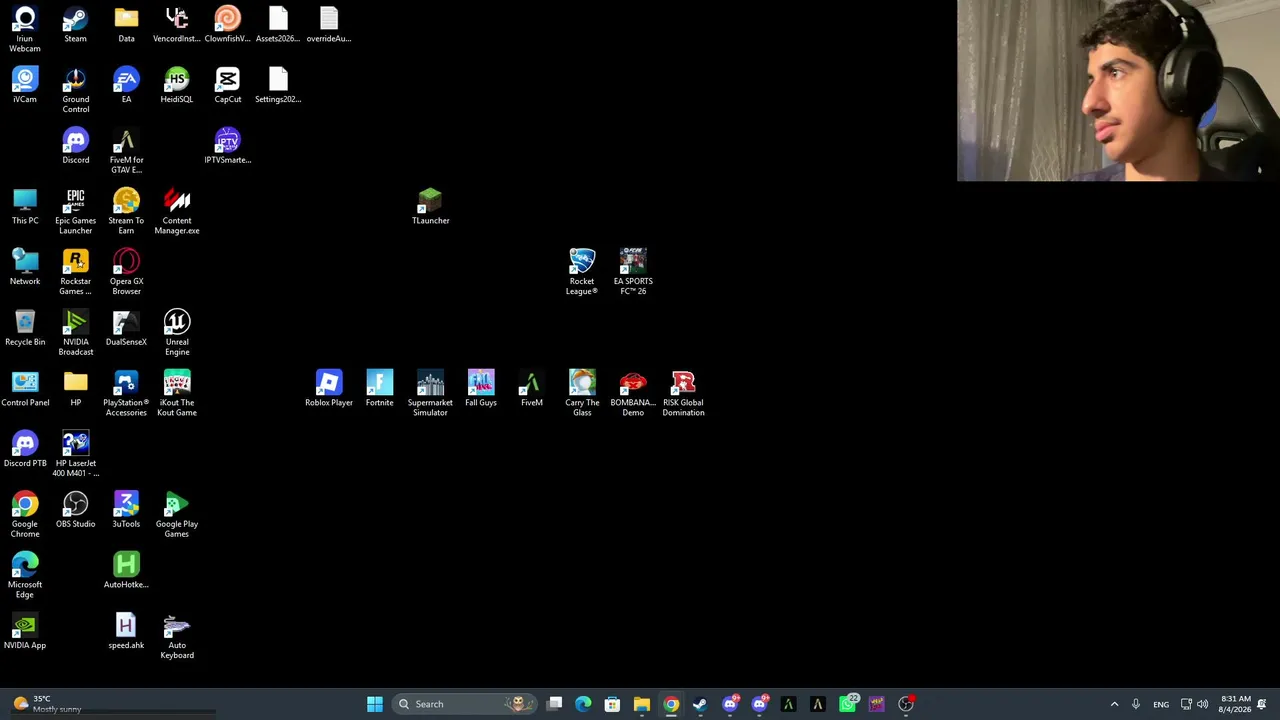Select the RISK Global Domination shortcut
This screenshot has width=1280, height=720.
coord(683,394)
